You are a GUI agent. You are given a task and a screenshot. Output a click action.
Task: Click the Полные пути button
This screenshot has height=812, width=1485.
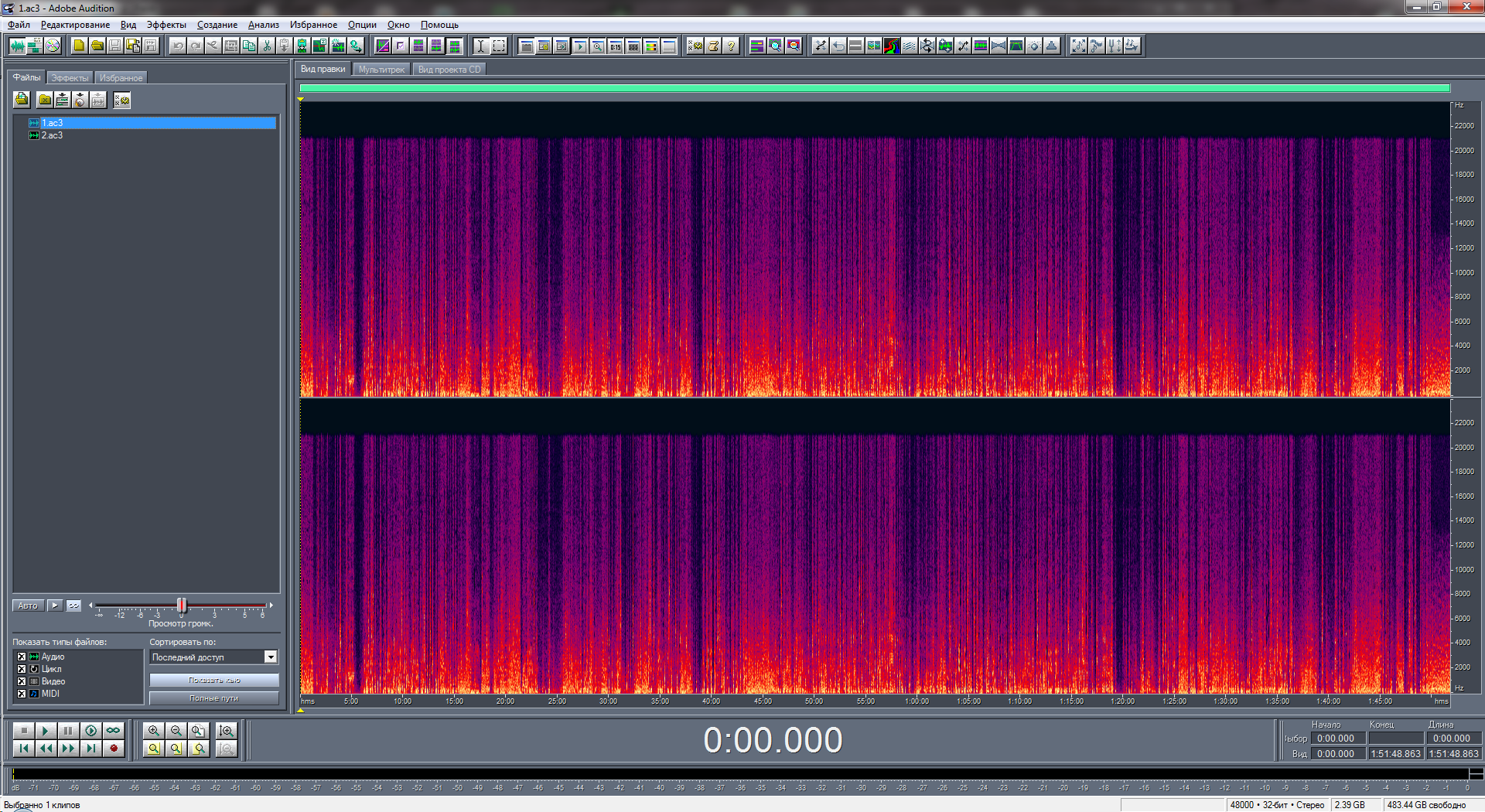tap(214, 698)
